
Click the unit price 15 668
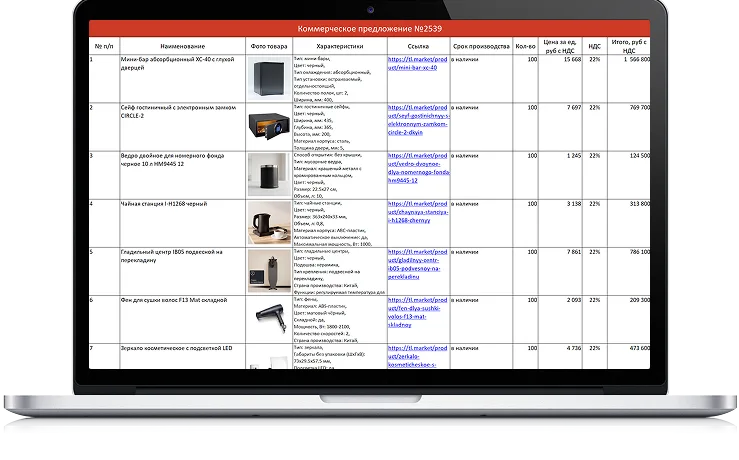(572, 59)
